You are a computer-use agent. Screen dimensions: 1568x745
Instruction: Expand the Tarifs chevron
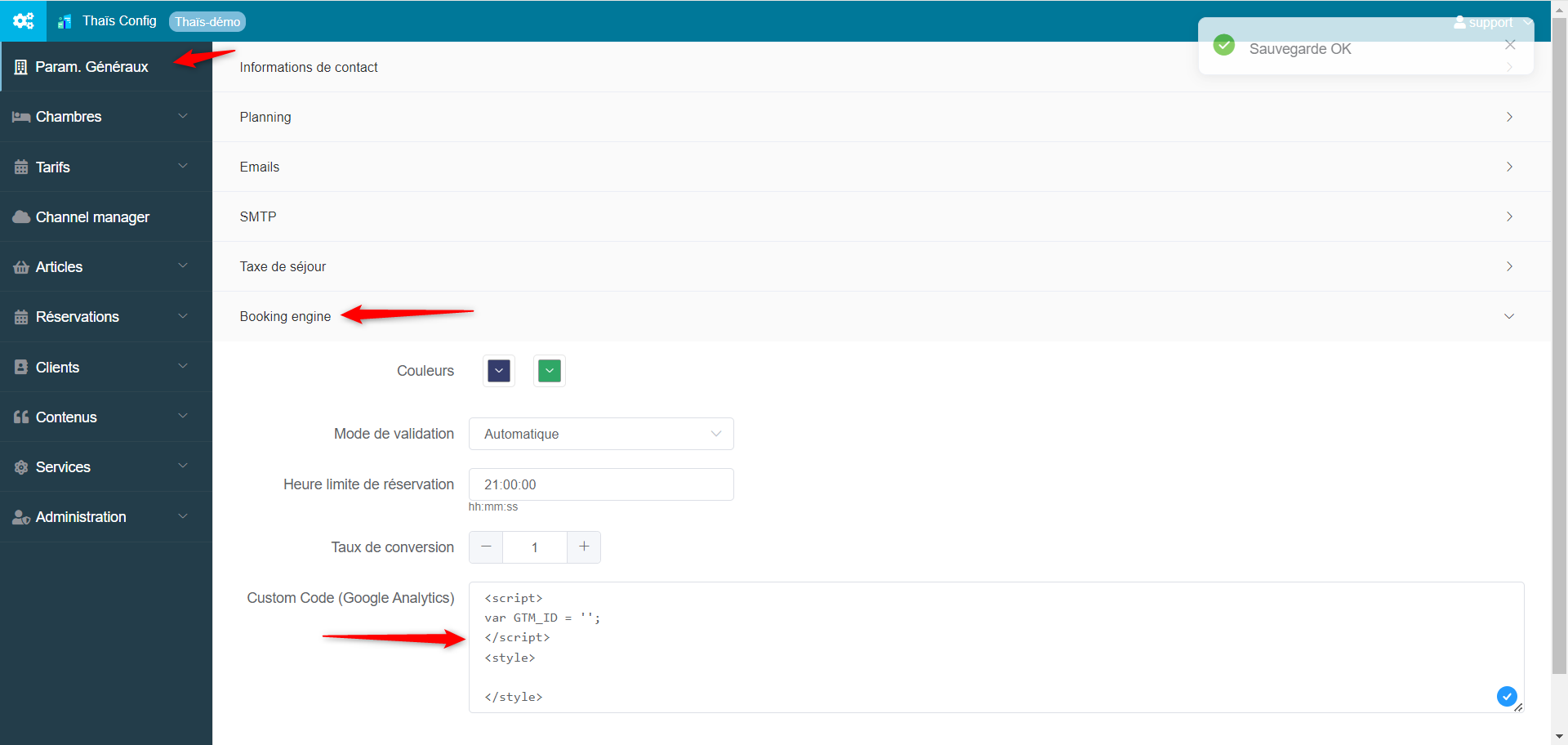click(183, 166)
